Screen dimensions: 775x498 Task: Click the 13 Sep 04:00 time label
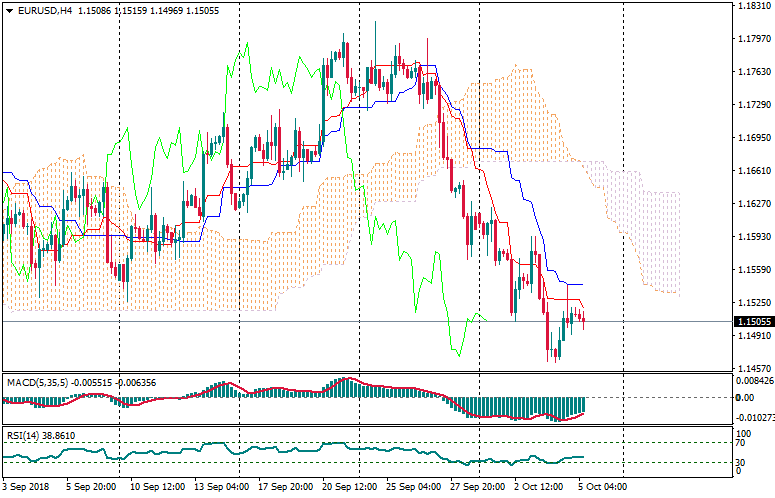pos(221,487)
